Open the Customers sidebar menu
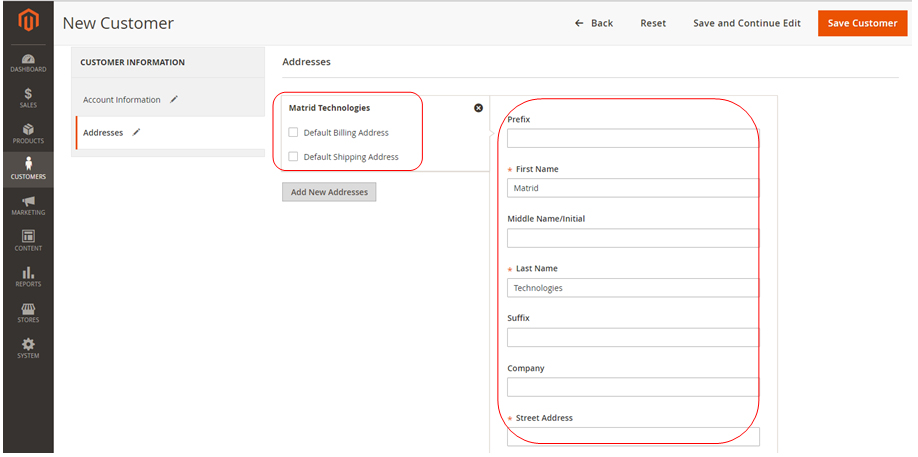This screenshot has width=918, height=457. (28, 170)
